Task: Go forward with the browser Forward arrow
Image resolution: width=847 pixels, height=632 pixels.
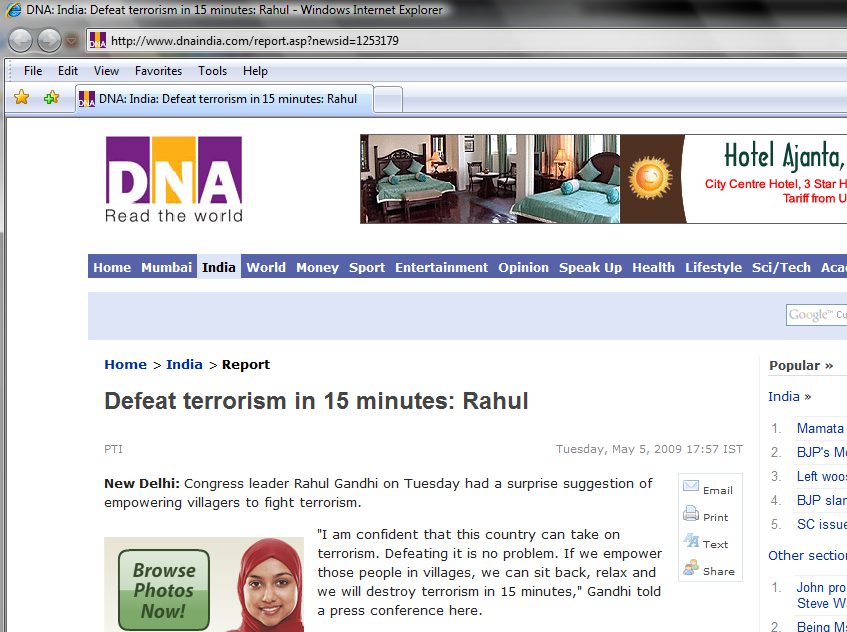Action: pyautogui.click(x=49, y=40)
